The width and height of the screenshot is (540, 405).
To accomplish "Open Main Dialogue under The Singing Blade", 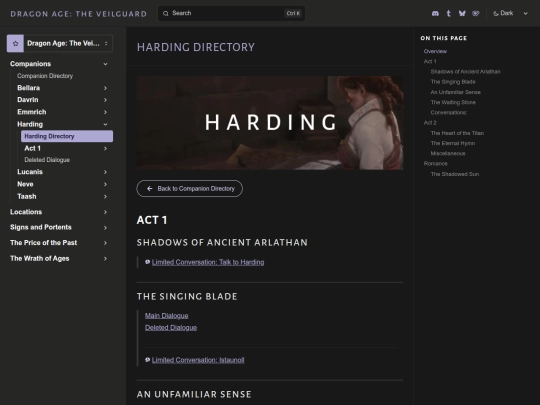I will [x=166, y=315].
